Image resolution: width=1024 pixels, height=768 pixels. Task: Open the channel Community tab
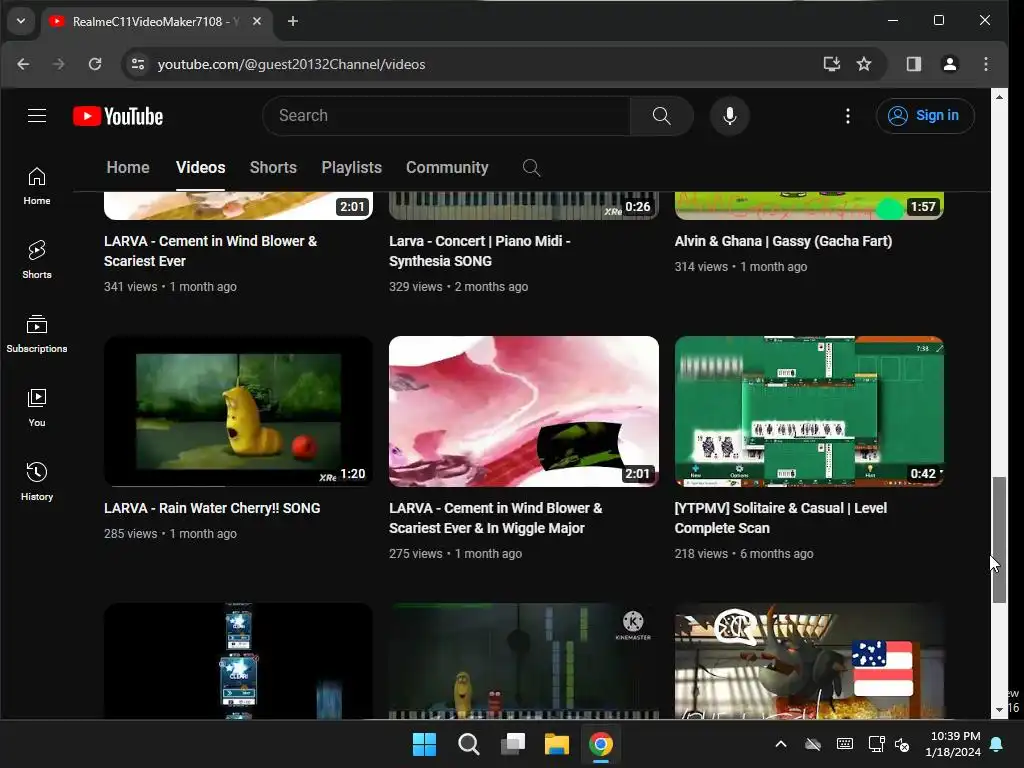447,168
